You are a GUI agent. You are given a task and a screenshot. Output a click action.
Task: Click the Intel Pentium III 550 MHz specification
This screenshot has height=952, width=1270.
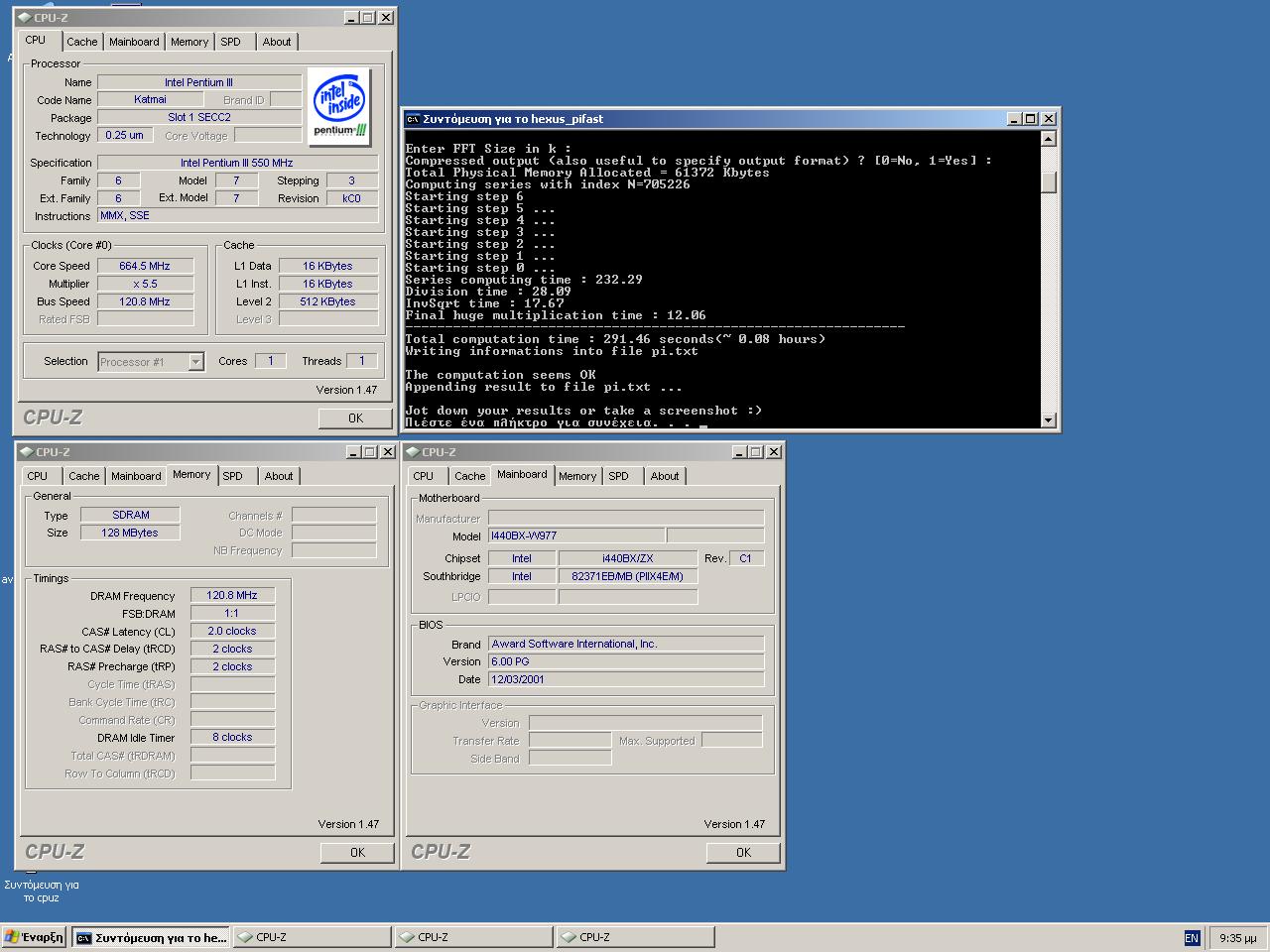237,163
